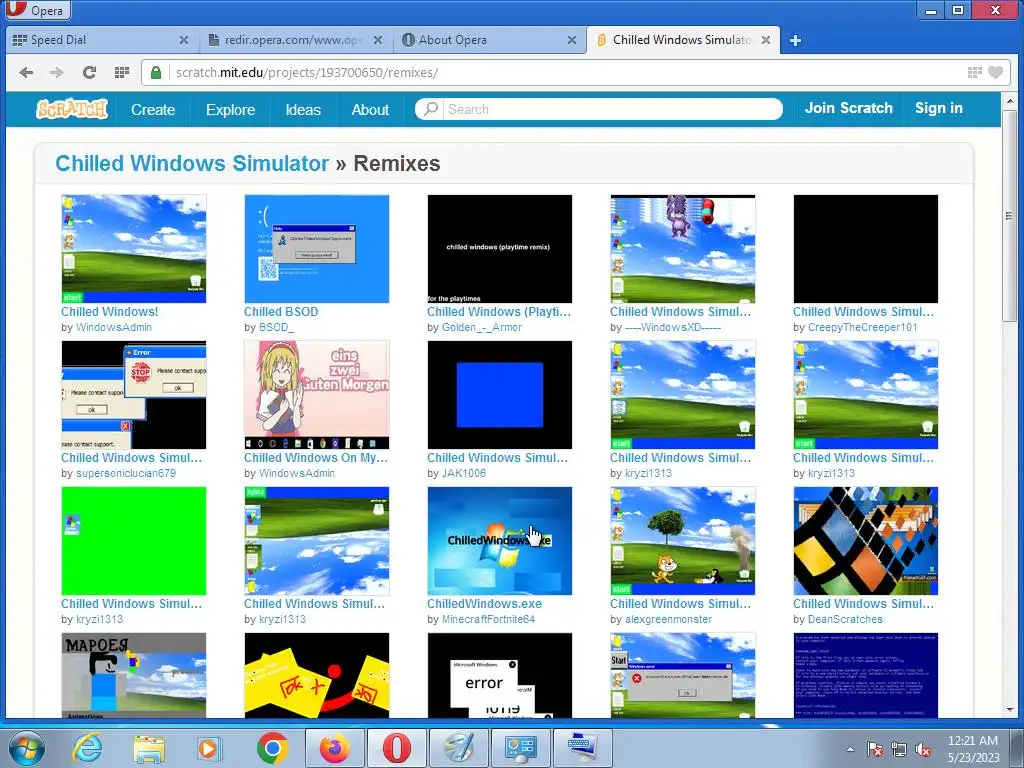The height and width of the screenshot is (768, 1024).
Task: Click Sign in
Action: coord(938,108)
